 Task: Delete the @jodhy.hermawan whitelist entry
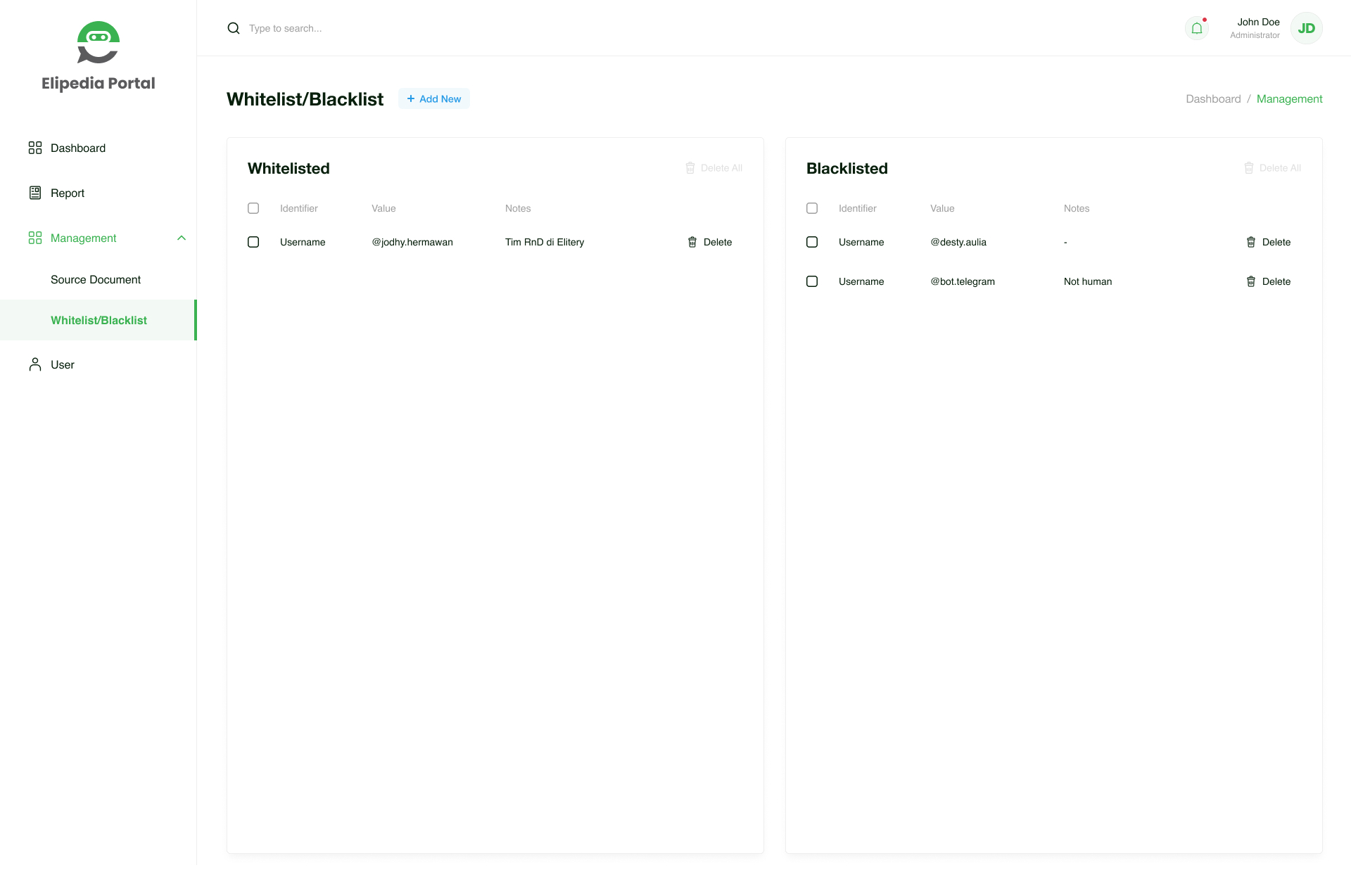(x=710, y=242)
